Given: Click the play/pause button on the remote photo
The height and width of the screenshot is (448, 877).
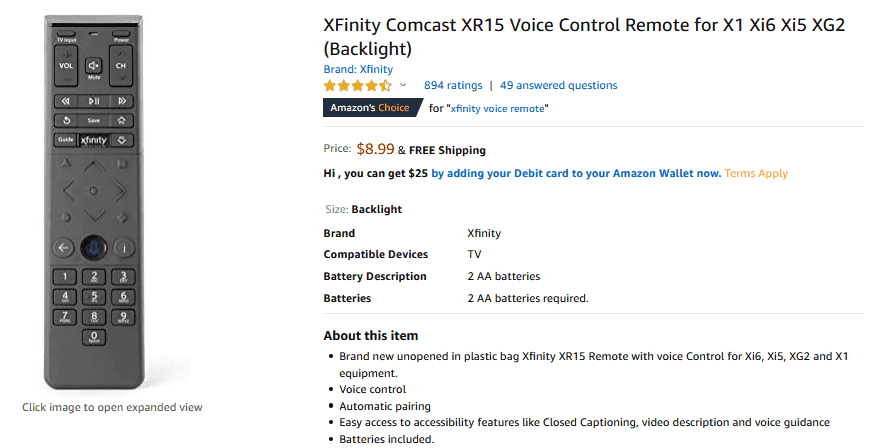Looking at the screenshot, I should point(93,101).
